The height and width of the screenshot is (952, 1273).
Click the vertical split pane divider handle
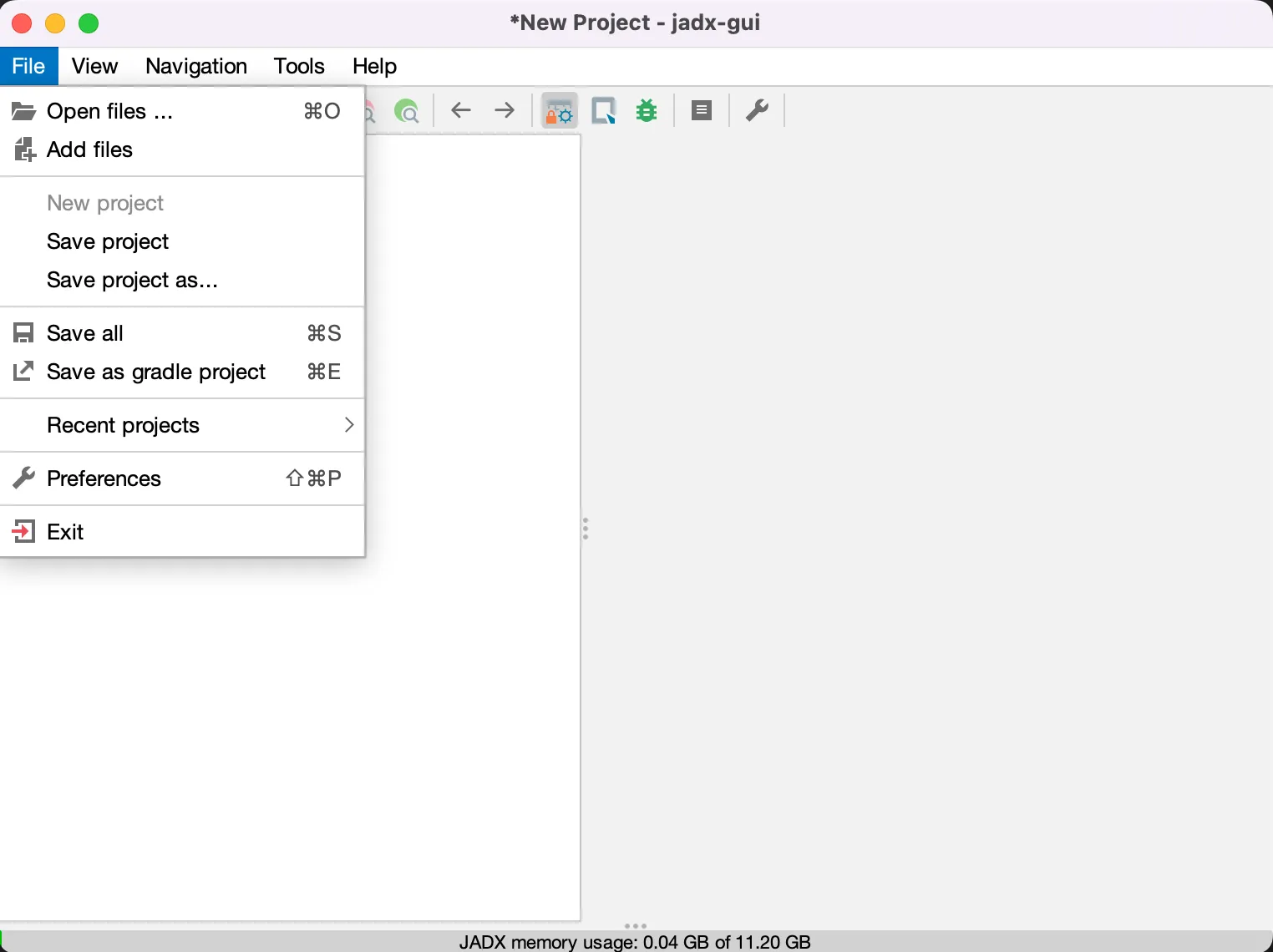pos(586,529)
